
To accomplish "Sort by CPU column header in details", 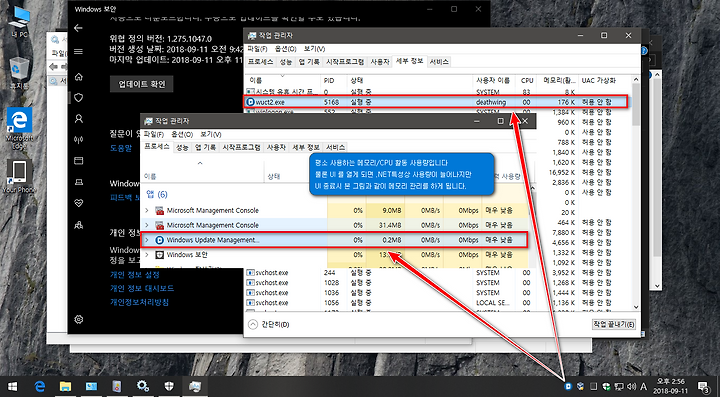I will pyautogui.click(x=527, y=80).
